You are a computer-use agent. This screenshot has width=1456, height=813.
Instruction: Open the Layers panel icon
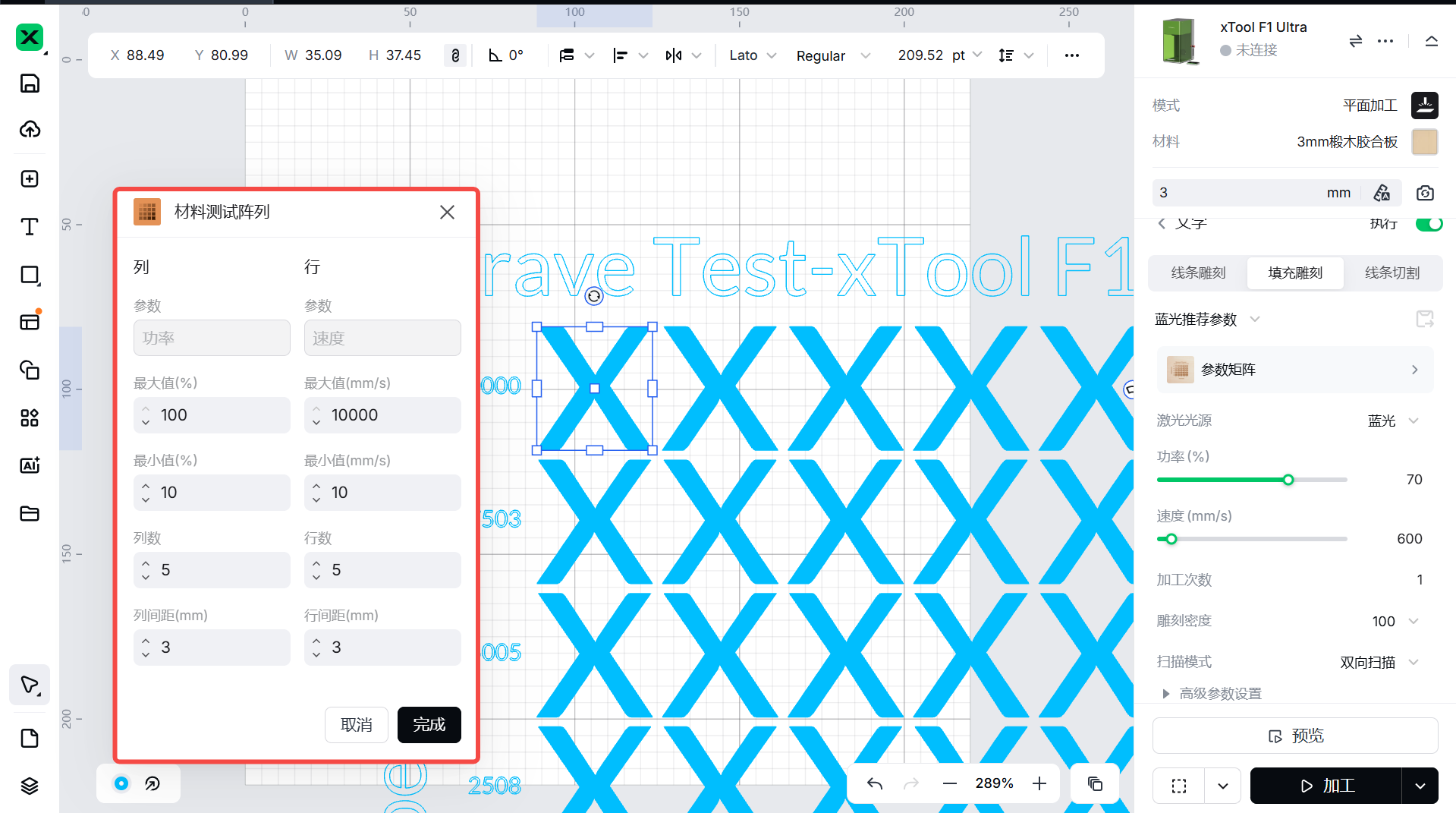[x=30, y=786]
